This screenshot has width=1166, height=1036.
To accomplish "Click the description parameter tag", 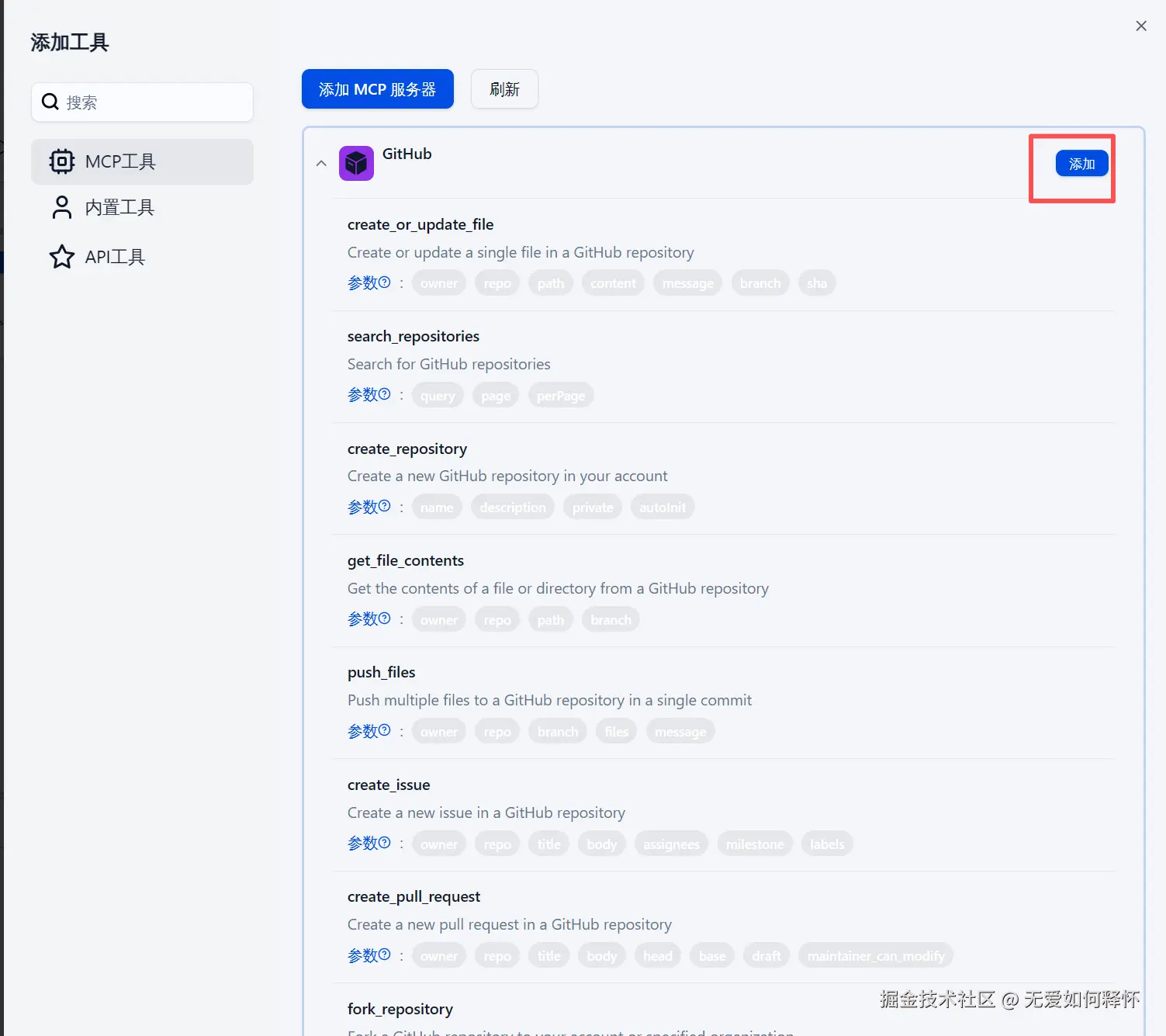I will pos(513,508).
